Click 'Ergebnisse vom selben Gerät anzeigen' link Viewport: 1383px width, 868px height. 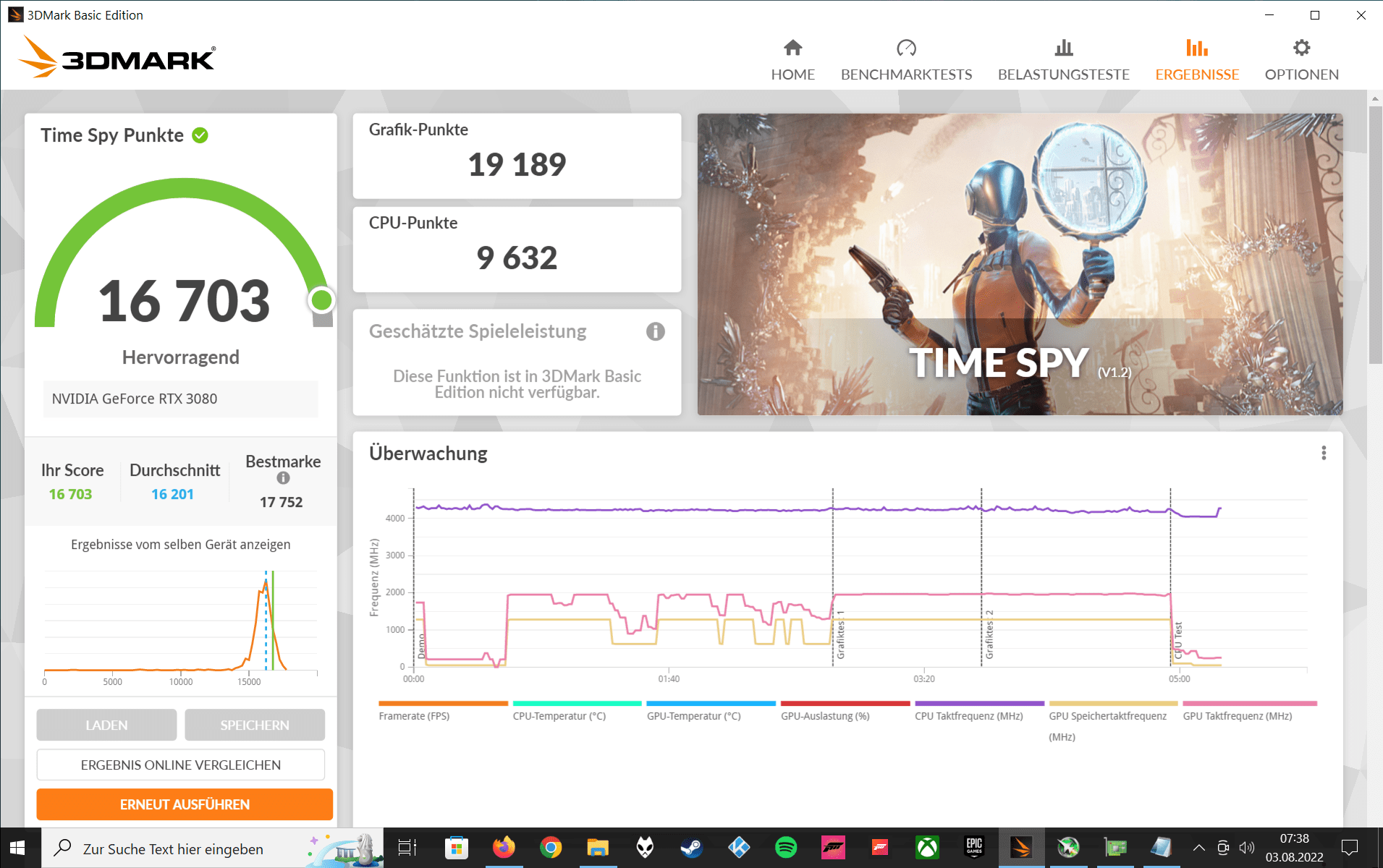(x=181, y=545)
